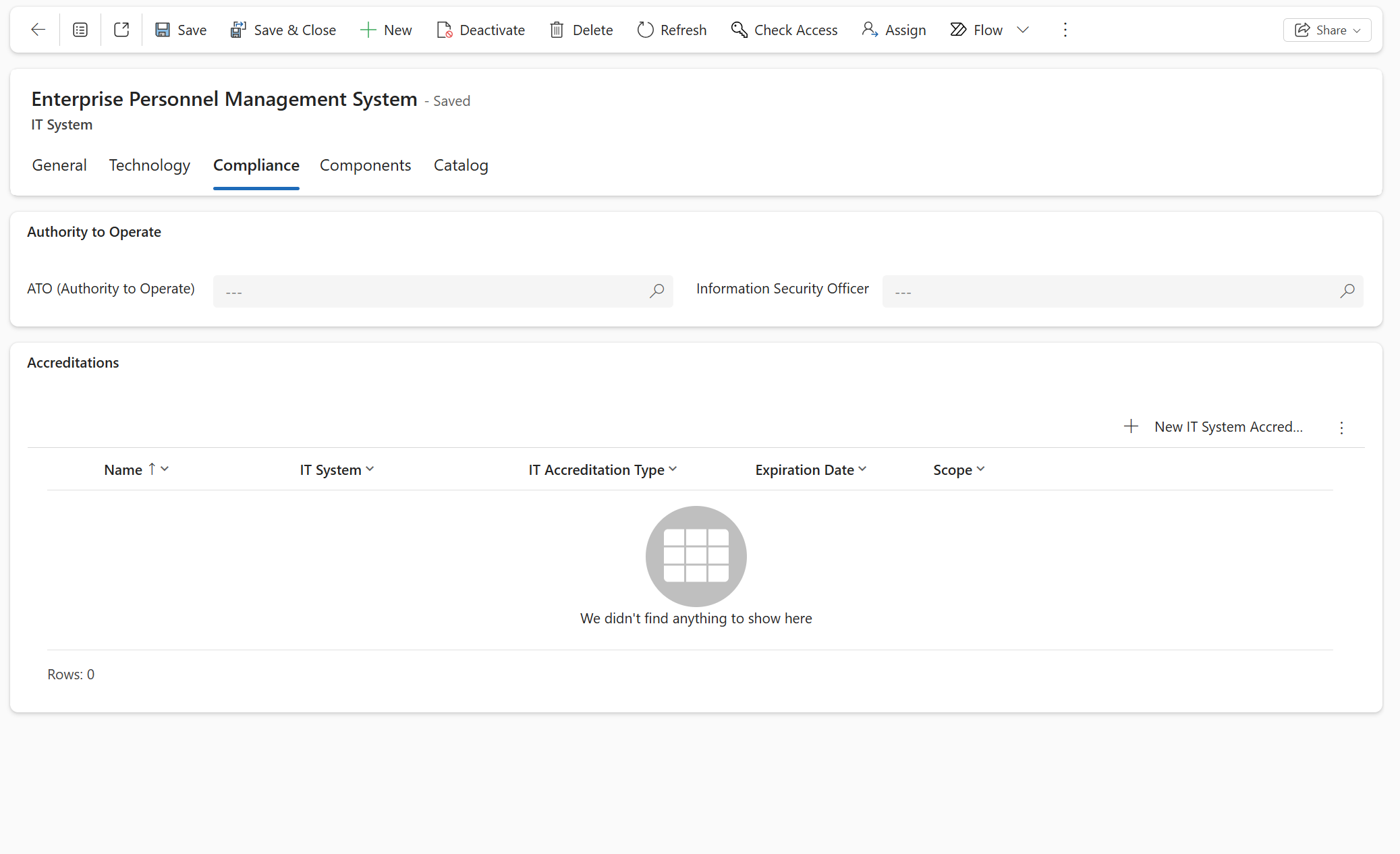Screen dimensions: 1400x854
Task: Click Information Security Officer search icon
Action: (1347, 291)
